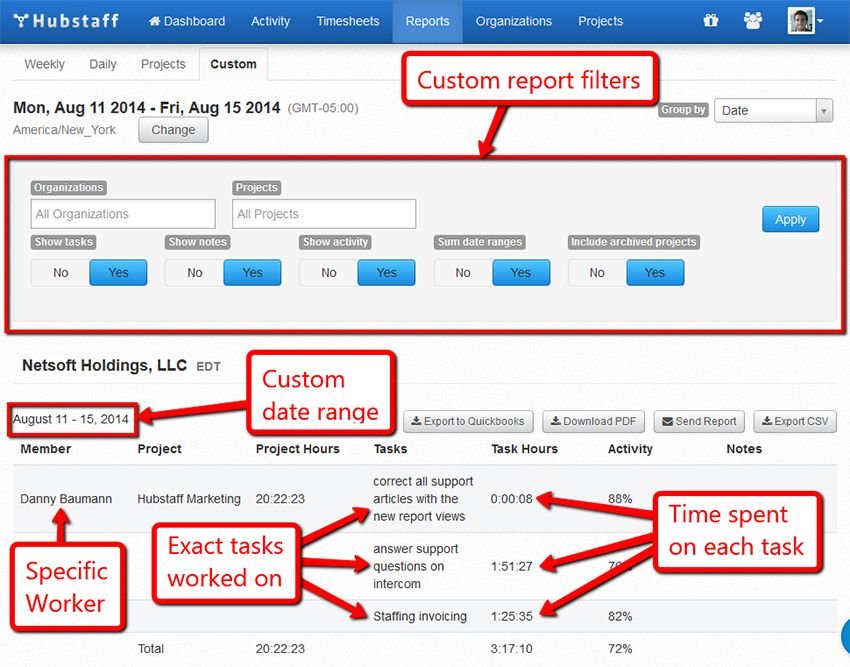Click the 1:25:35 task hours value
This screenshot has width=850, height=667.
(512, 616)
